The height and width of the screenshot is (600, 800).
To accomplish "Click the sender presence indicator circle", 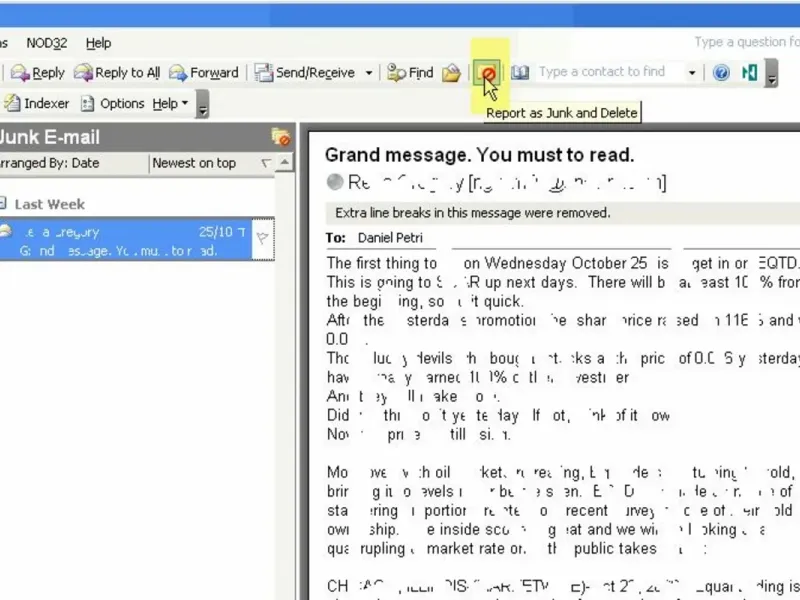I will click(335, 182).
